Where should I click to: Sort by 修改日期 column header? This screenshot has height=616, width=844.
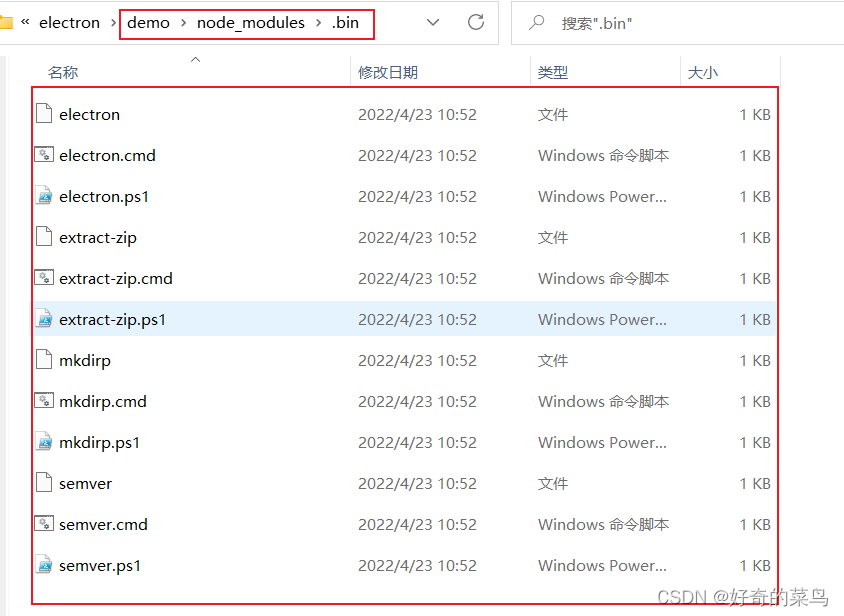pos(388,72)
